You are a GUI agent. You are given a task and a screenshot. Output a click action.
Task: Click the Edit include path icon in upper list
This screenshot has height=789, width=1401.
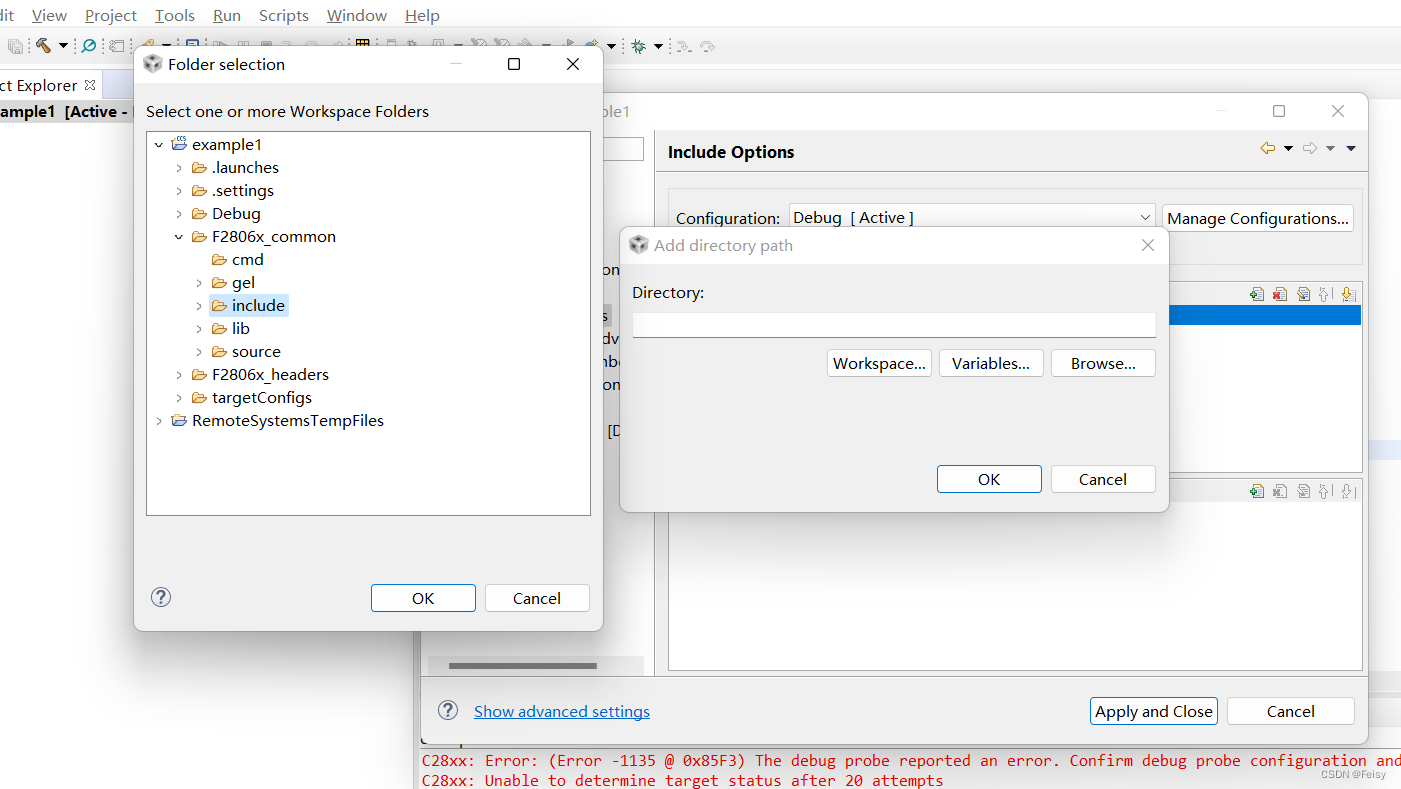point(1303,294)
